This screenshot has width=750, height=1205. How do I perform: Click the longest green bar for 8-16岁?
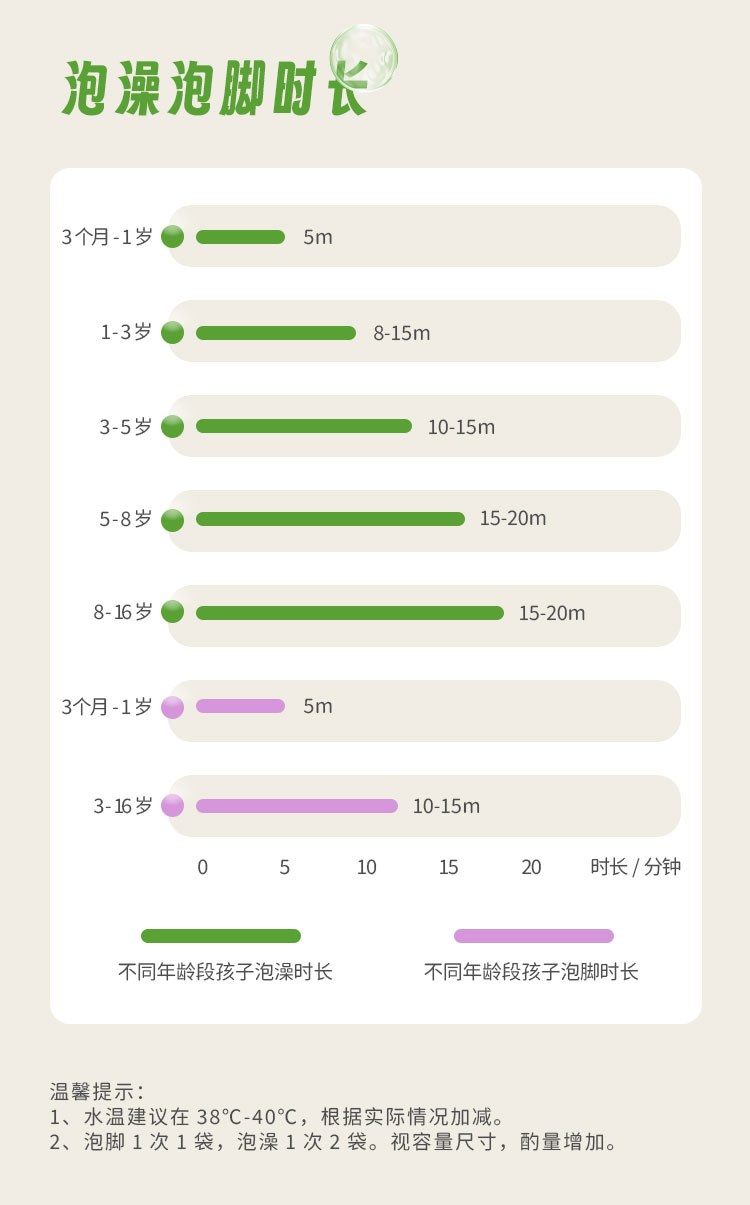point(350,613)
